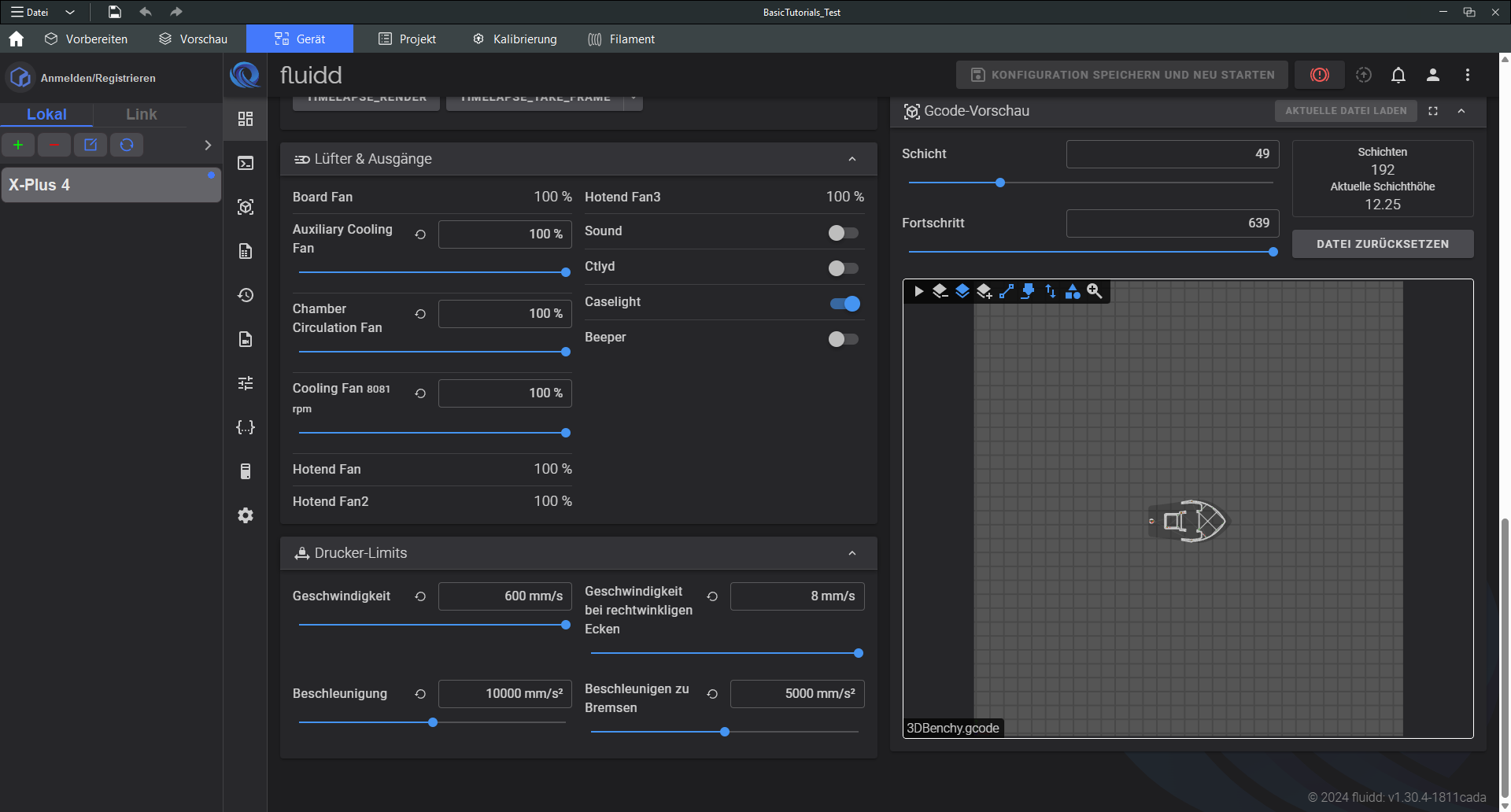
Task: Open the settings gear in sidebar
Action: coord(246,515)
